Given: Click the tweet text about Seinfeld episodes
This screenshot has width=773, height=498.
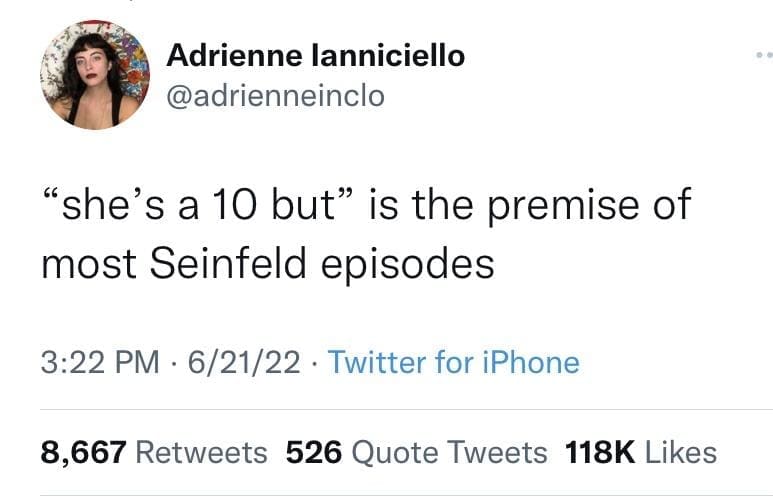Looking at the screenshot, I should (365, 235).
